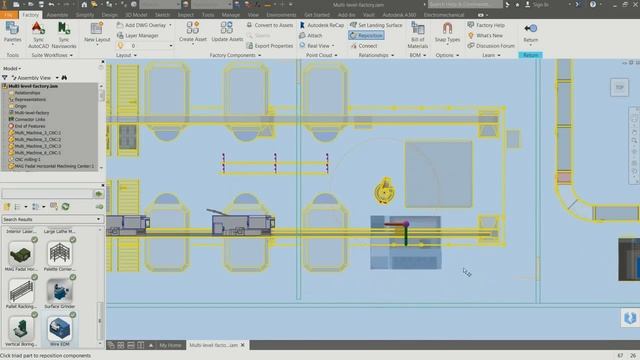Viewport: 640px width, 360px height.
Task: Select the Surface Grinder asset thumbnail
Action: coord(59,291)
